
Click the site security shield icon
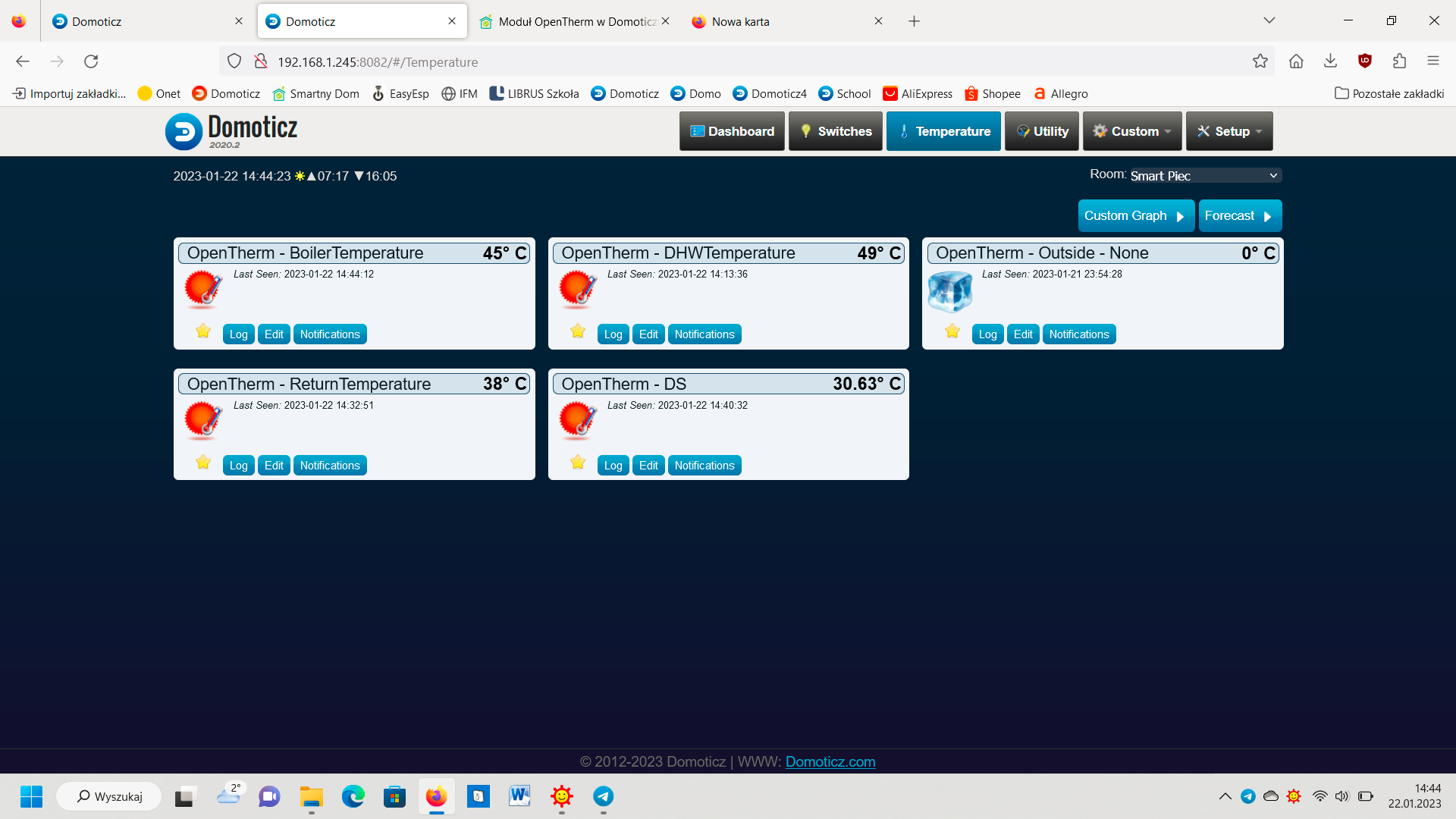click(x=234, y=61)
